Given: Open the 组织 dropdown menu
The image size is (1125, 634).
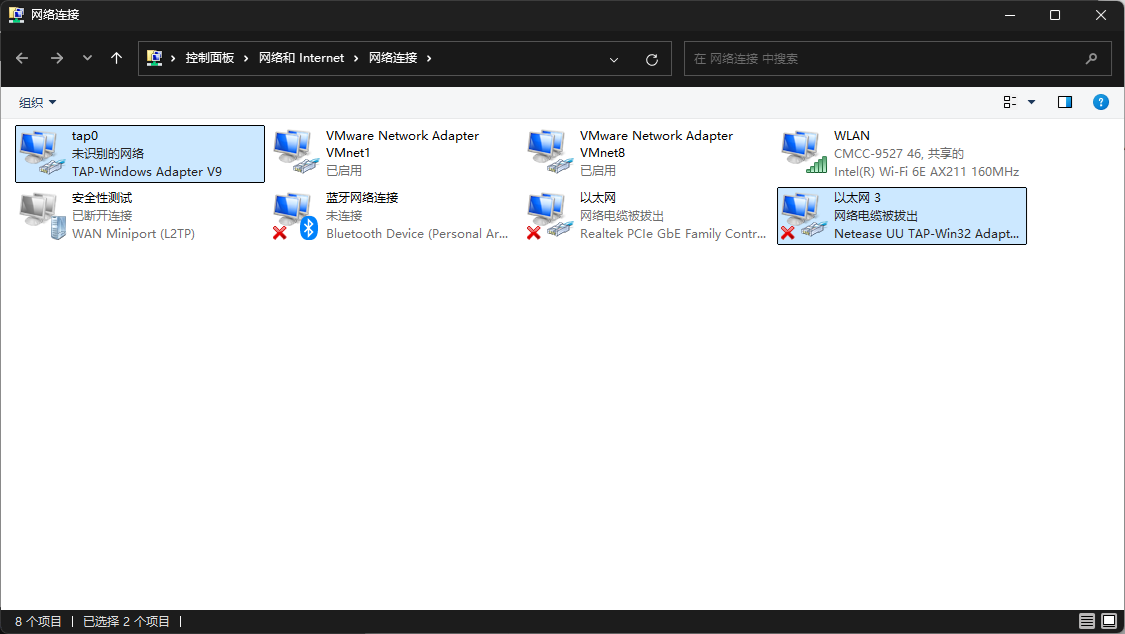Looking at the screenshot, I should pyautogui.click(x=37, y=103).
